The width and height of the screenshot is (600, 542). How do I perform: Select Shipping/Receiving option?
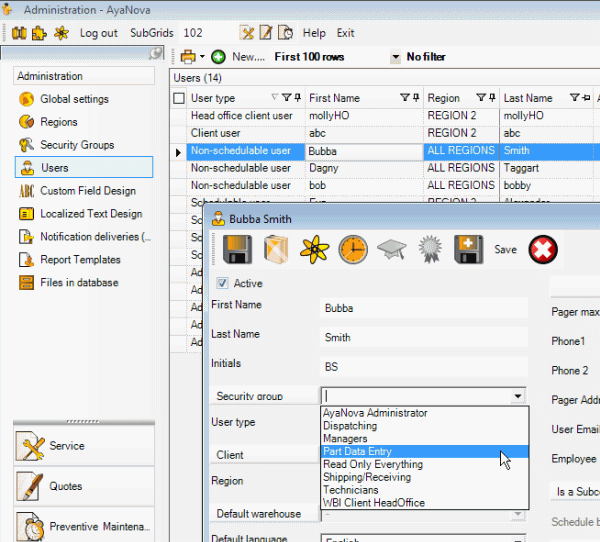(x=367, y=477)
